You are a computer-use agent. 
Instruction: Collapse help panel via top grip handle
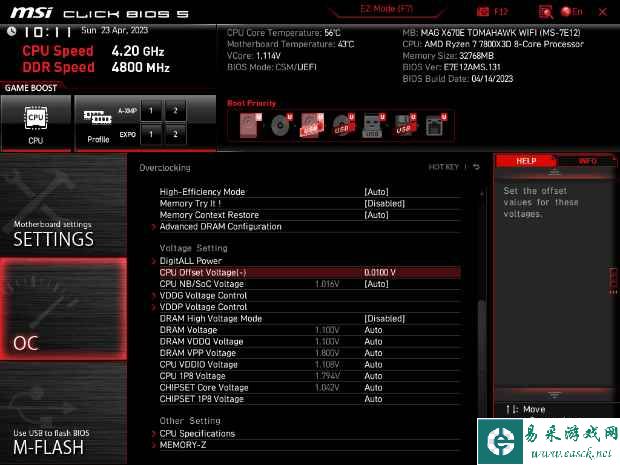[554, 173]
